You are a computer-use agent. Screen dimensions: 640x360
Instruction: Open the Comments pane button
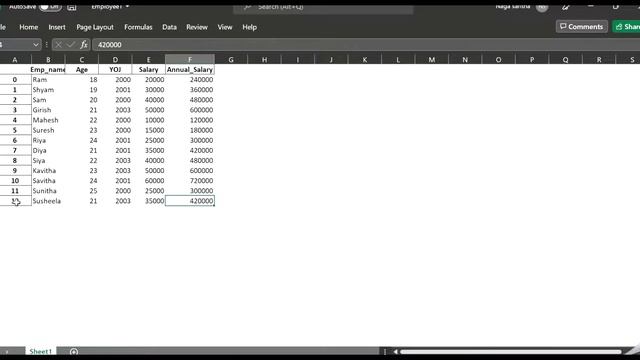pos(582,27)
